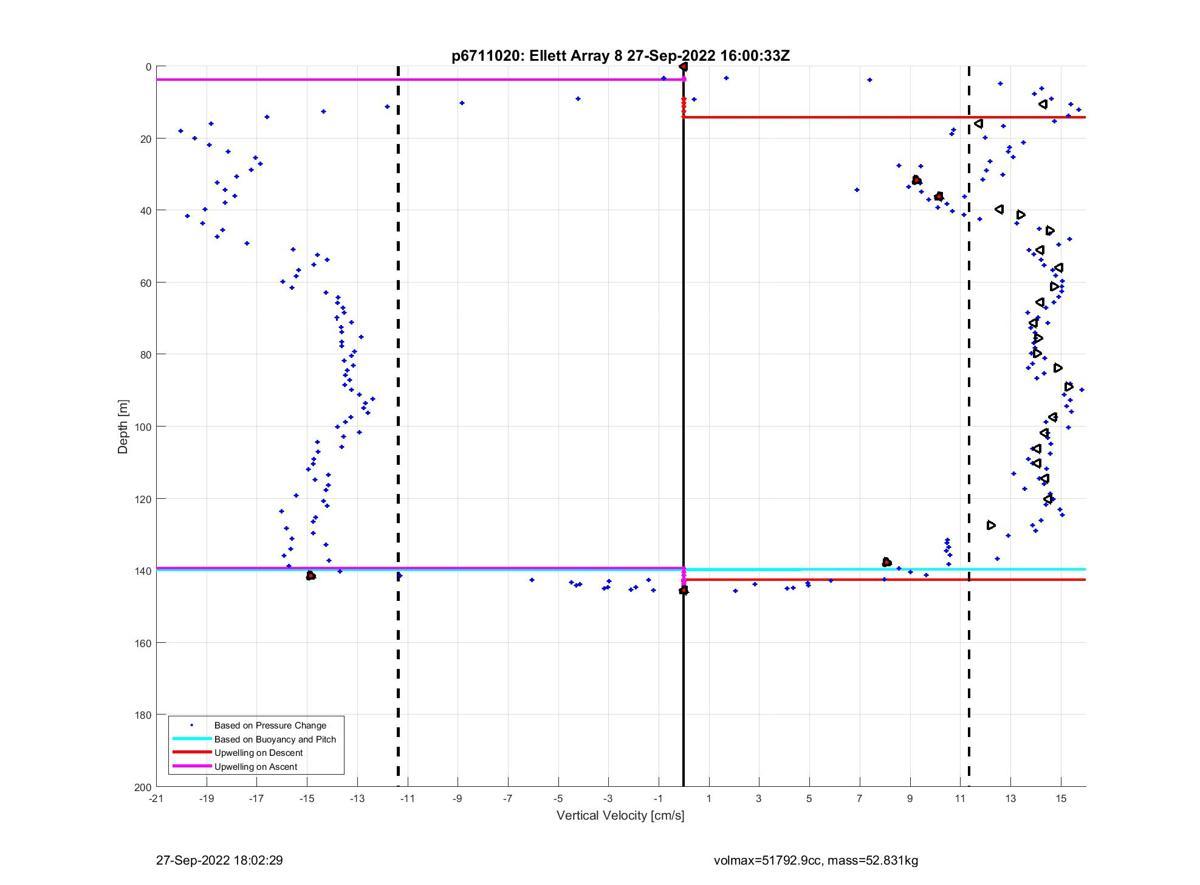Click x-axis tick label "5"
Screen dimensions: 1200x885
(x=809, y=798)
